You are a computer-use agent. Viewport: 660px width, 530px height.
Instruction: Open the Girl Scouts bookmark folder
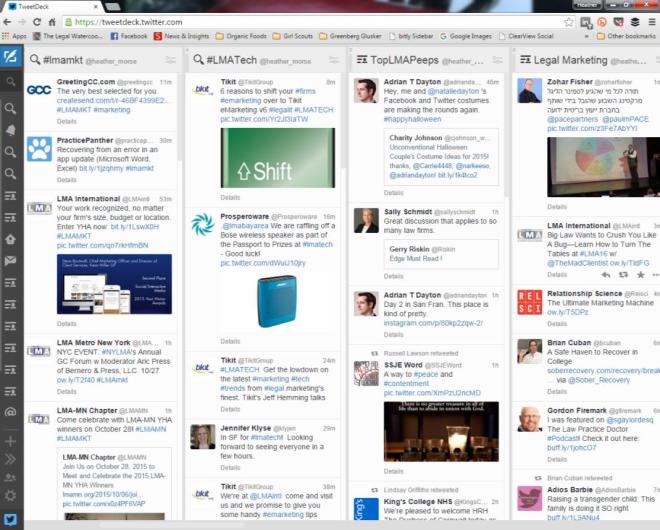(x=293, y=36)
